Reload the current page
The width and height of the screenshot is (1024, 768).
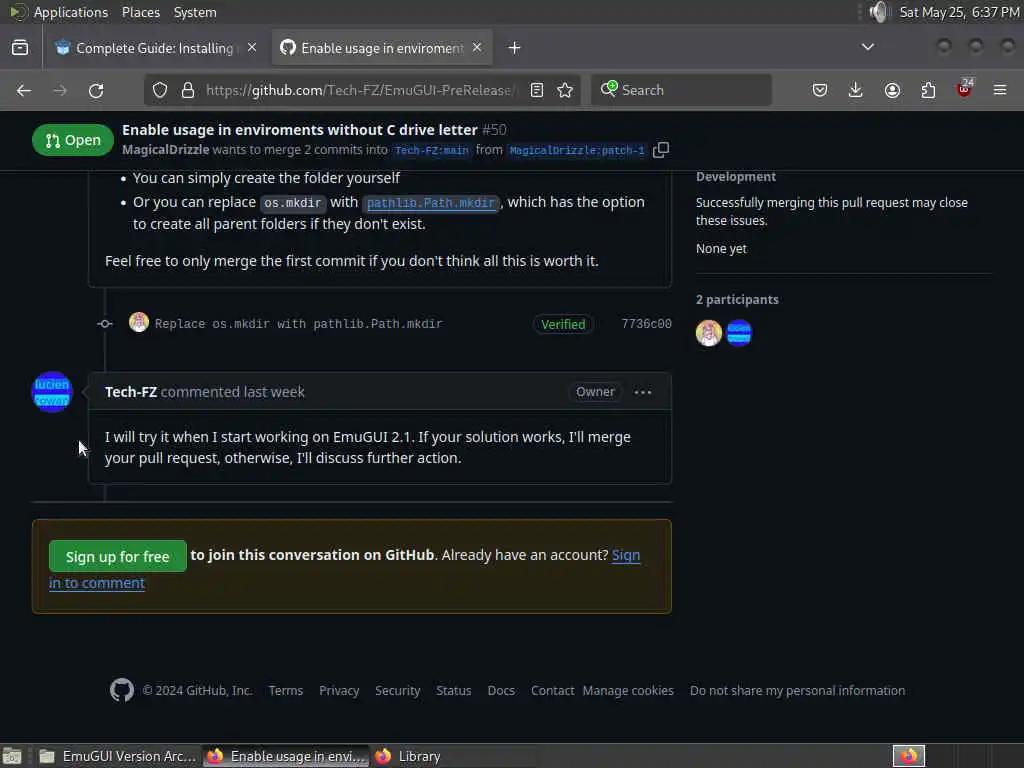pos(96,90)
